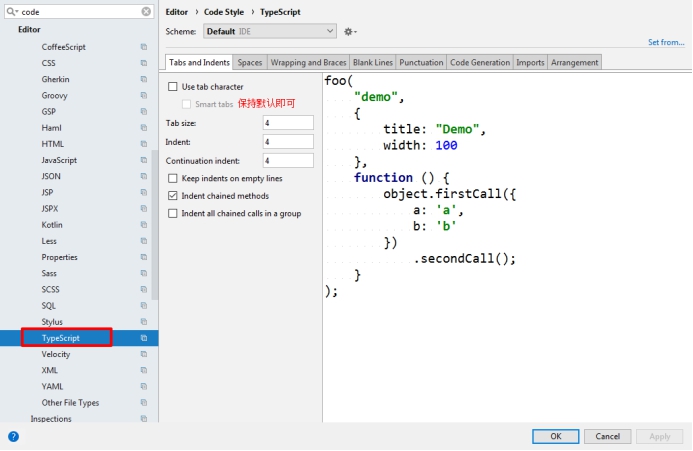
Task: Click the copy icon next to Sass
Action: click(144, 273)
